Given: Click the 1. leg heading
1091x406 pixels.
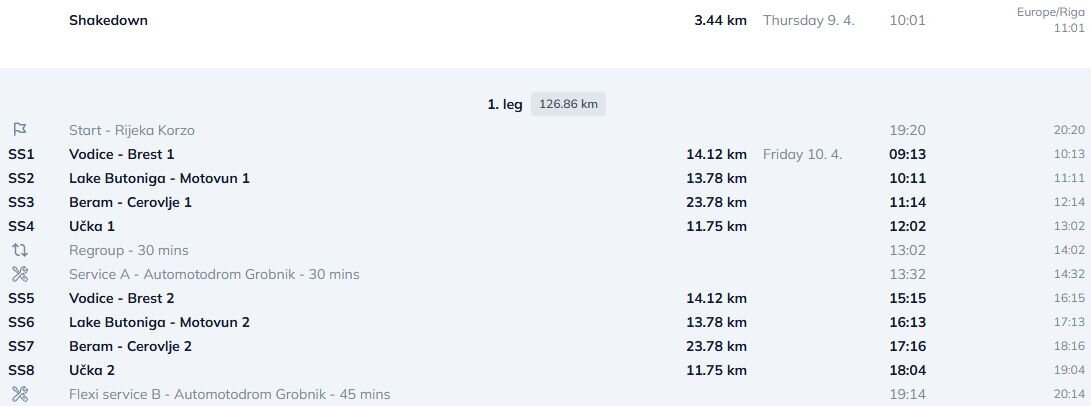Looking at the screenshot, I should [x=504, y=104].
